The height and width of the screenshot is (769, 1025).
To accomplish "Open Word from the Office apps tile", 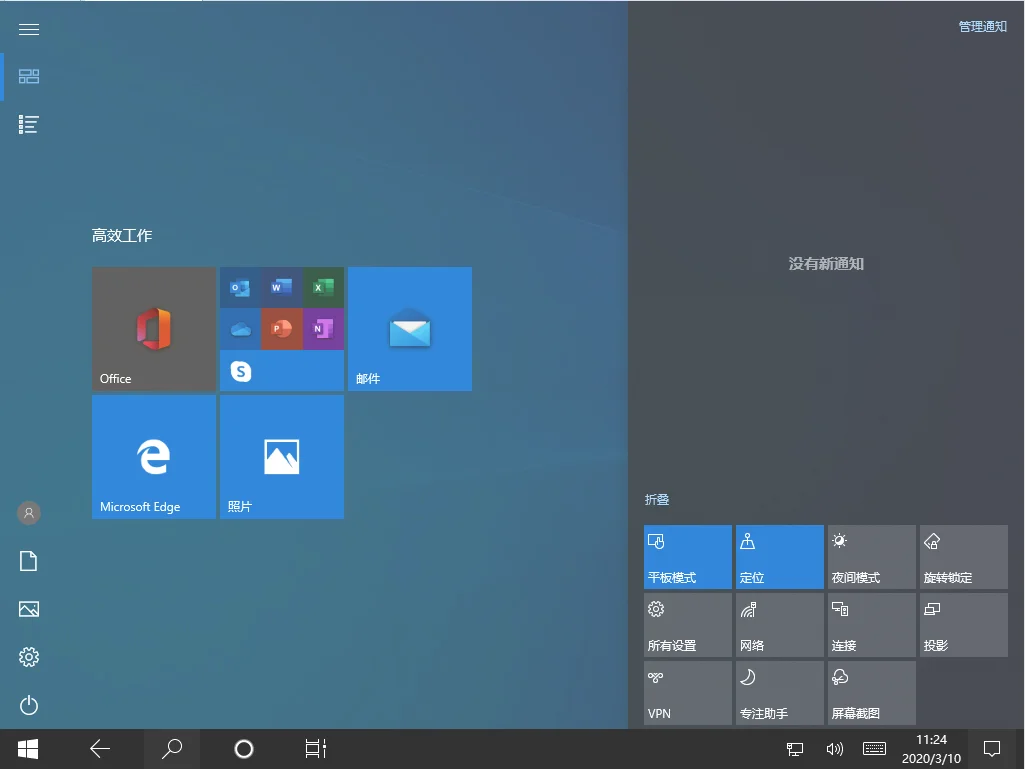I will (282, 288).
